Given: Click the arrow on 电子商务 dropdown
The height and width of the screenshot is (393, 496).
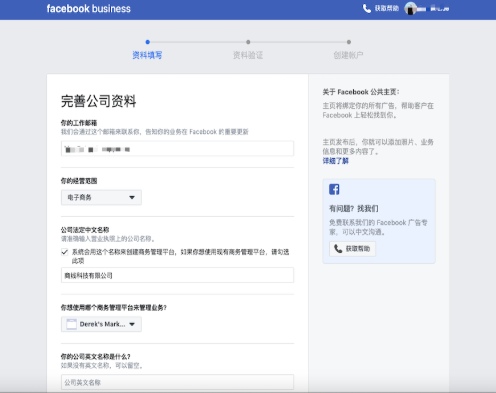Looking at the screenshot, I should [x=132, y=197].
